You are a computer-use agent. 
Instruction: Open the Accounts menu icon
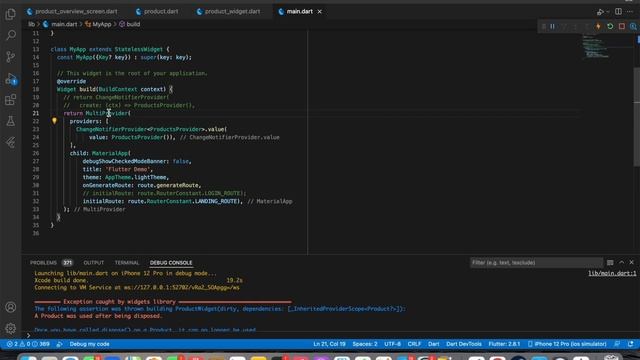coord(11,307)
